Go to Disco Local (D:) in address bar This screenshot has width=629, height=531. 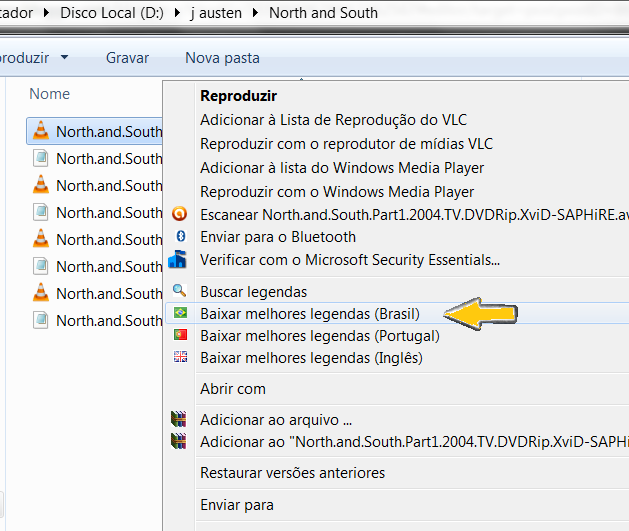click(112, 13)
